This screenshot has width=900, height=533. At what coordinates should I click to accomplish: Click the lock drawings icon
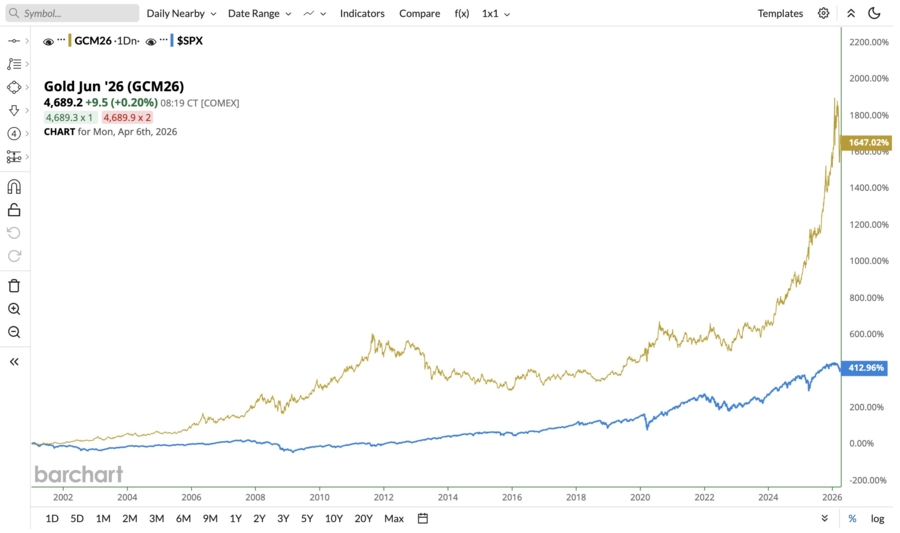pos(14,210)
